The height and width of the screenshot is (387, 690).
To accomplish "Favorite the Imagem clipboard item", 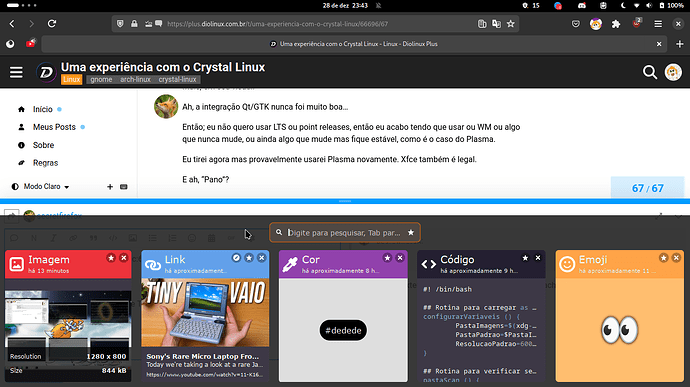I will pyautogui.click(x=111, y=258).
